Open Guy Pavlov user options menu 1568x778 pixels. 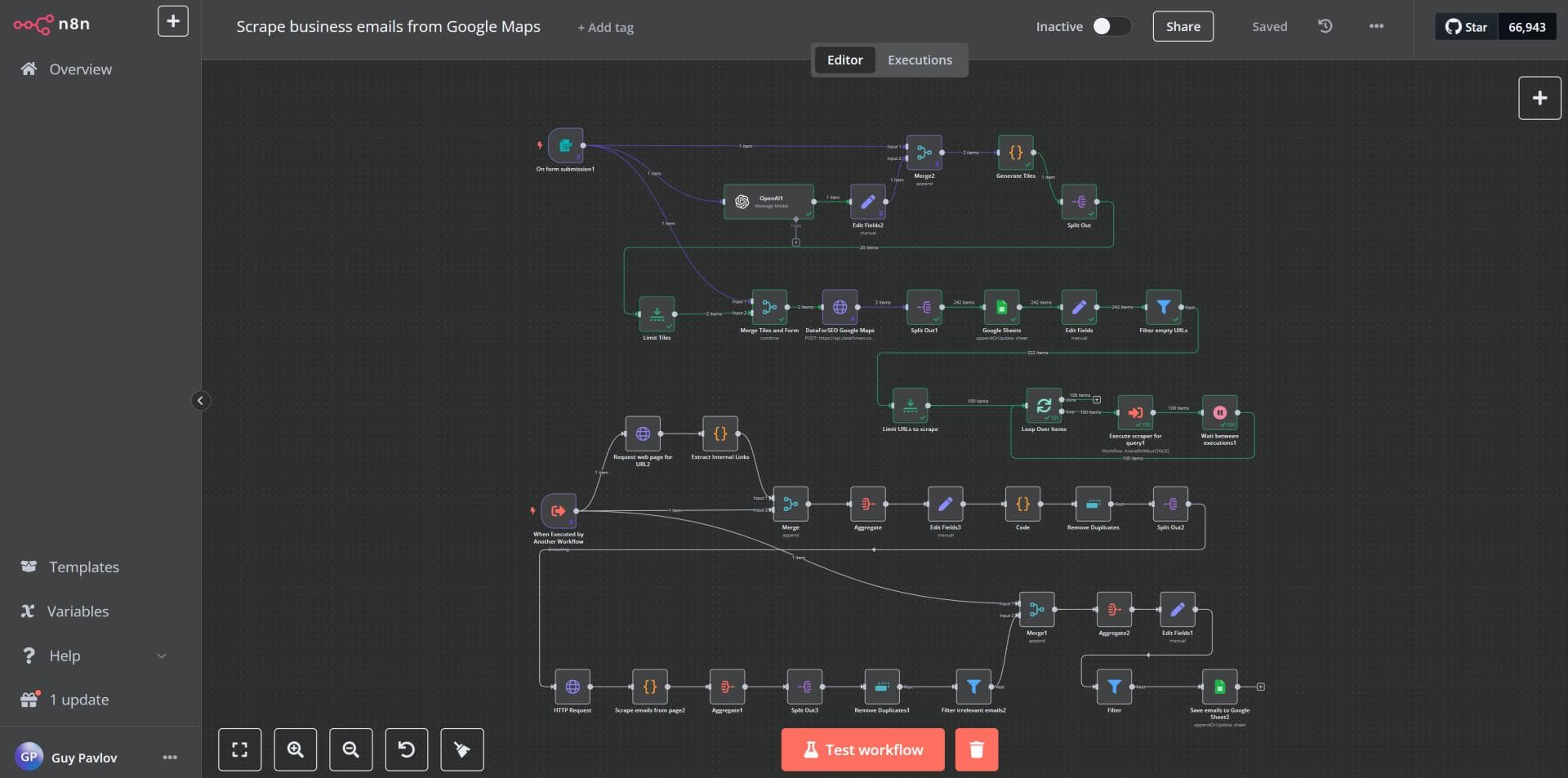pyautogui.click(x=170, y=757)
